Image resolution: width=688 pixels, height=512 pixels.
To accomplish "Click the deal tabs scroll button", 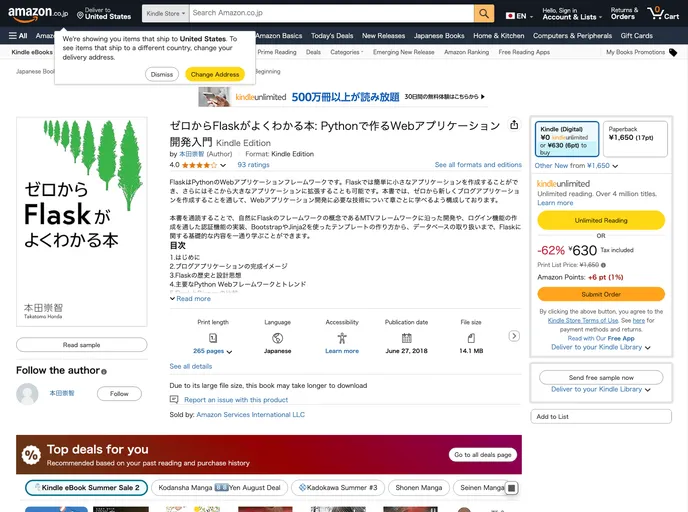I will tap(512, 488).
